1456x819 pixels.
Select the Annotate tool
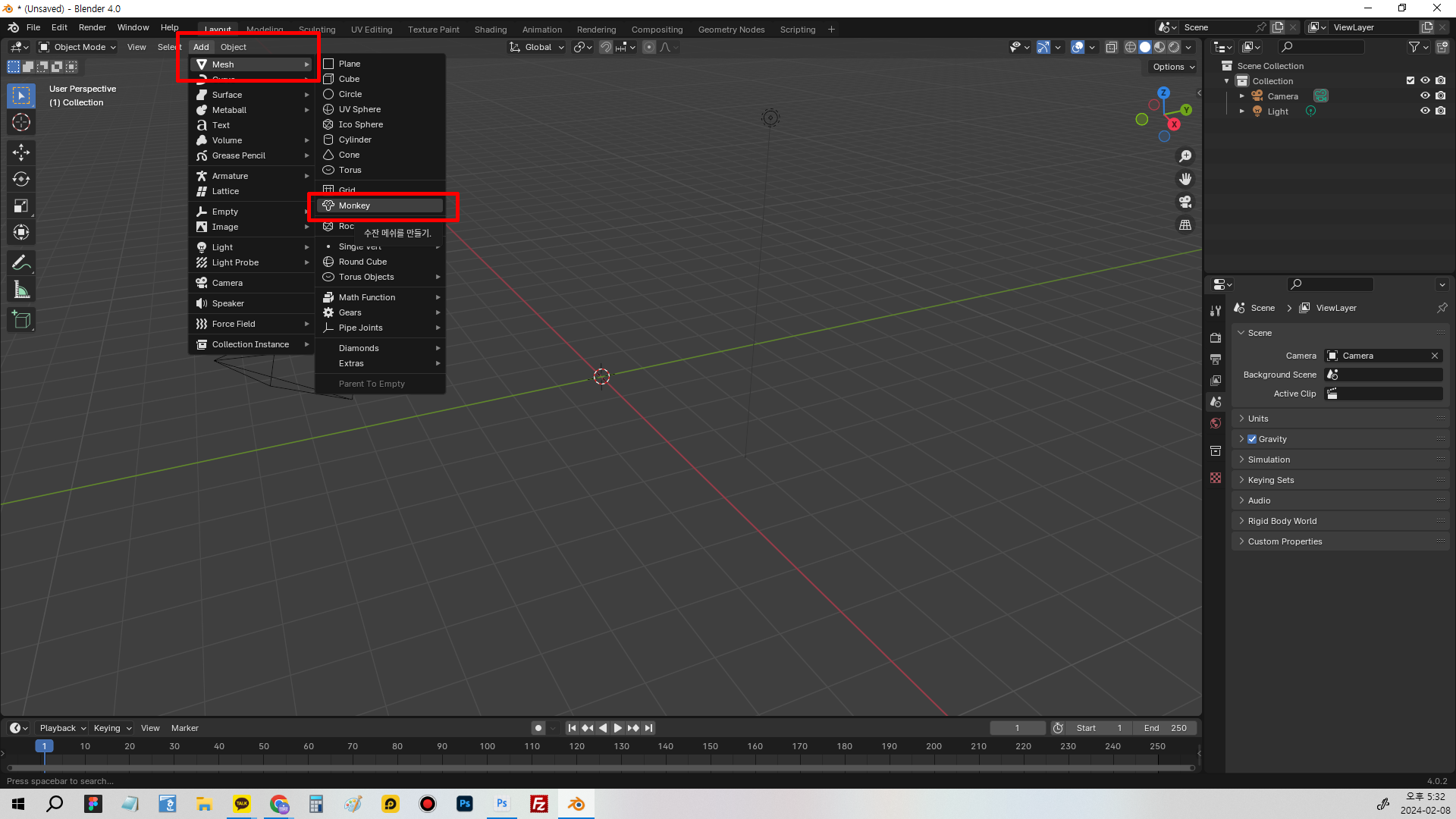point(21,263)
